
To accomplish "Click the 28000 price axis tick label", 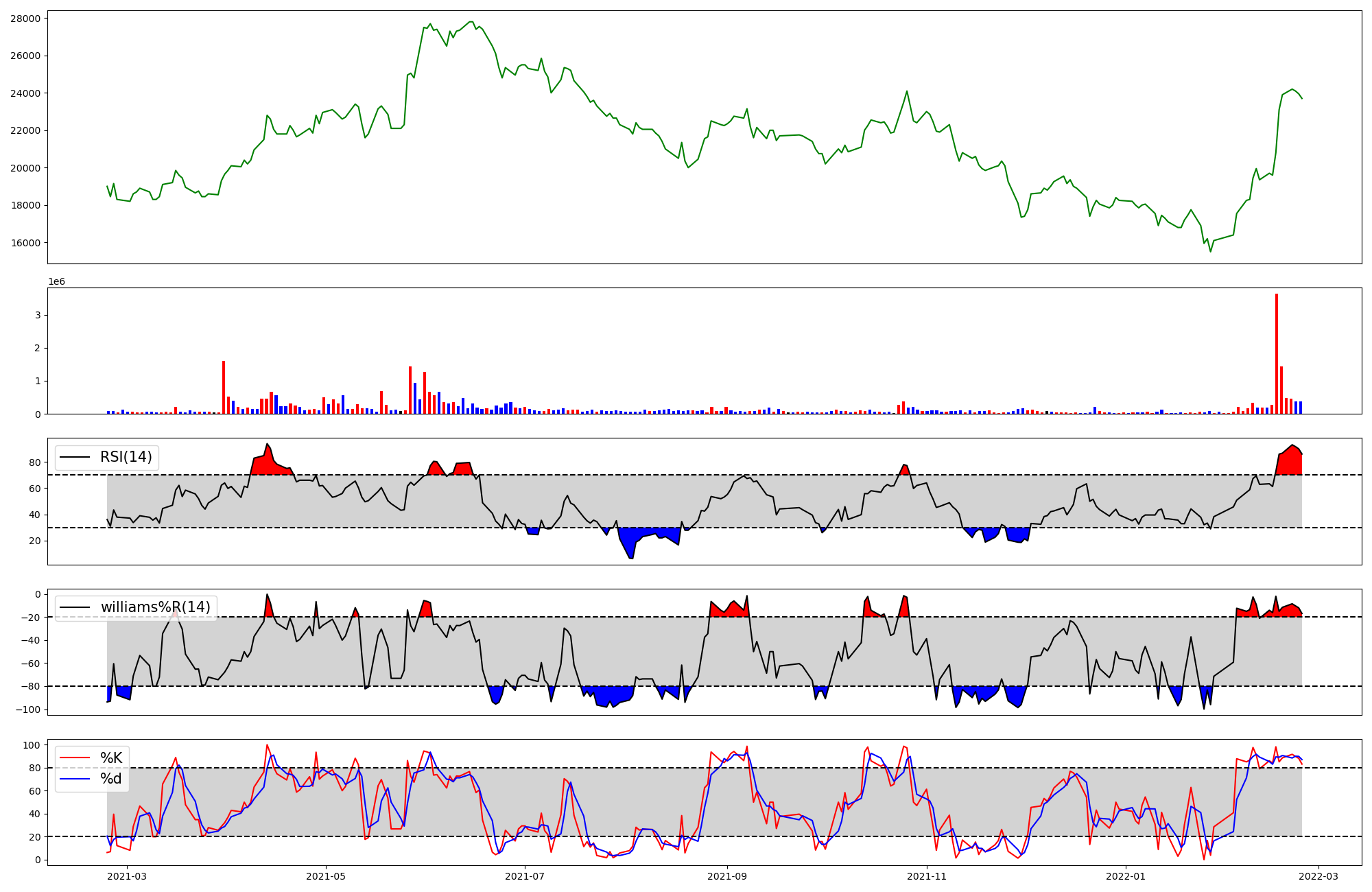I will tap(25, 19).
